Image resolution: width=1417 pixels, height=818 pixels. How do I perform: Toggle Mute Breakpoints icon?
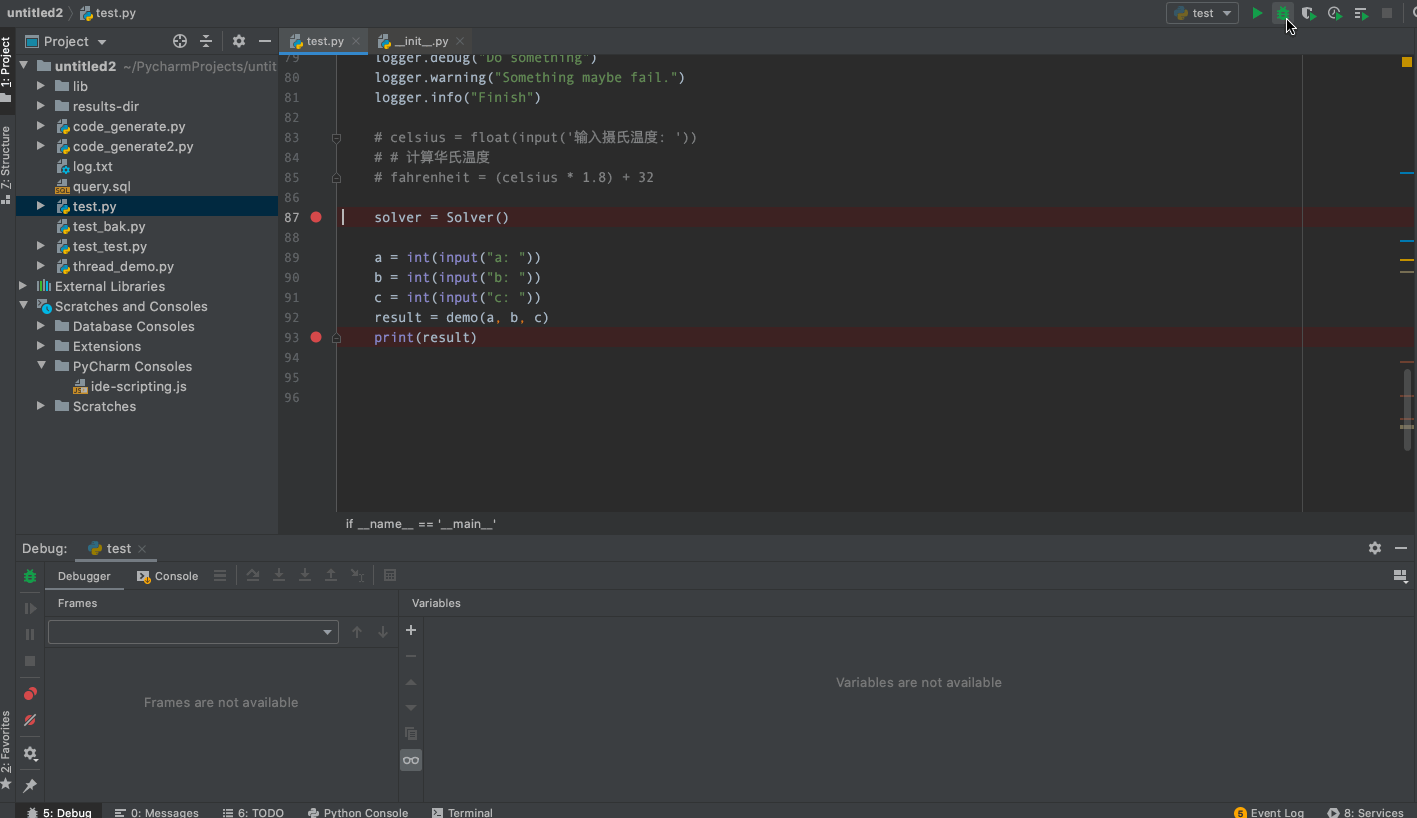pos(30,720)
